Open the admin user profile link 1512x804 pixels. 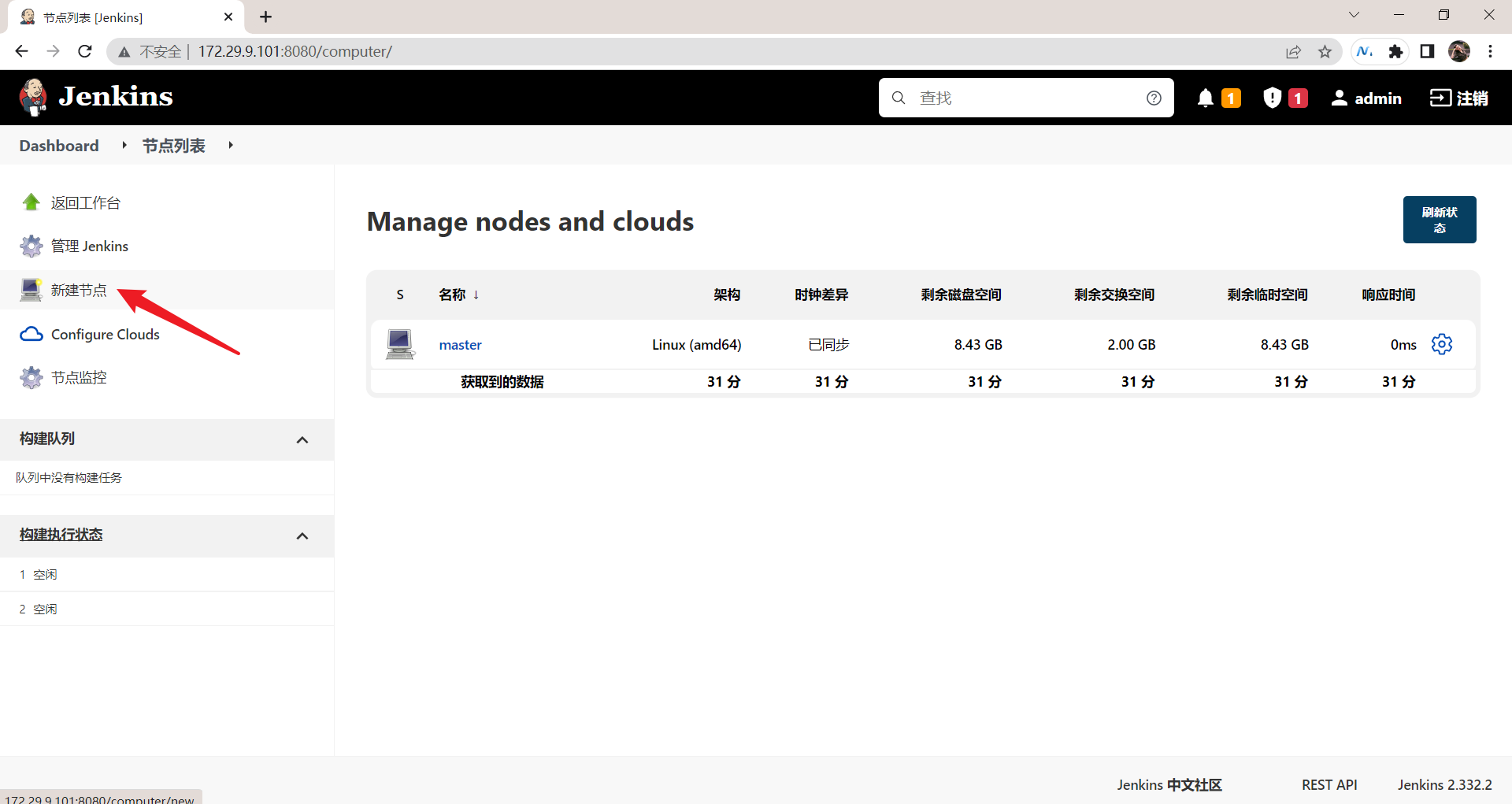1366,98
